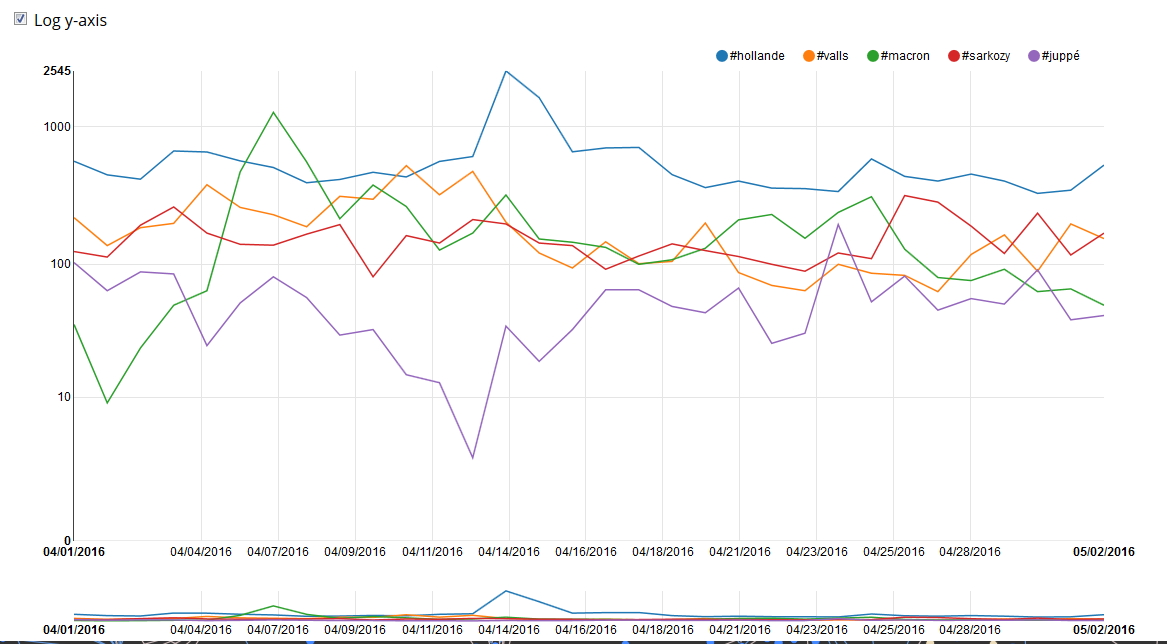Click main chart 05/02/2016 end date label
1167x644 pixels.
point(1104,552)
